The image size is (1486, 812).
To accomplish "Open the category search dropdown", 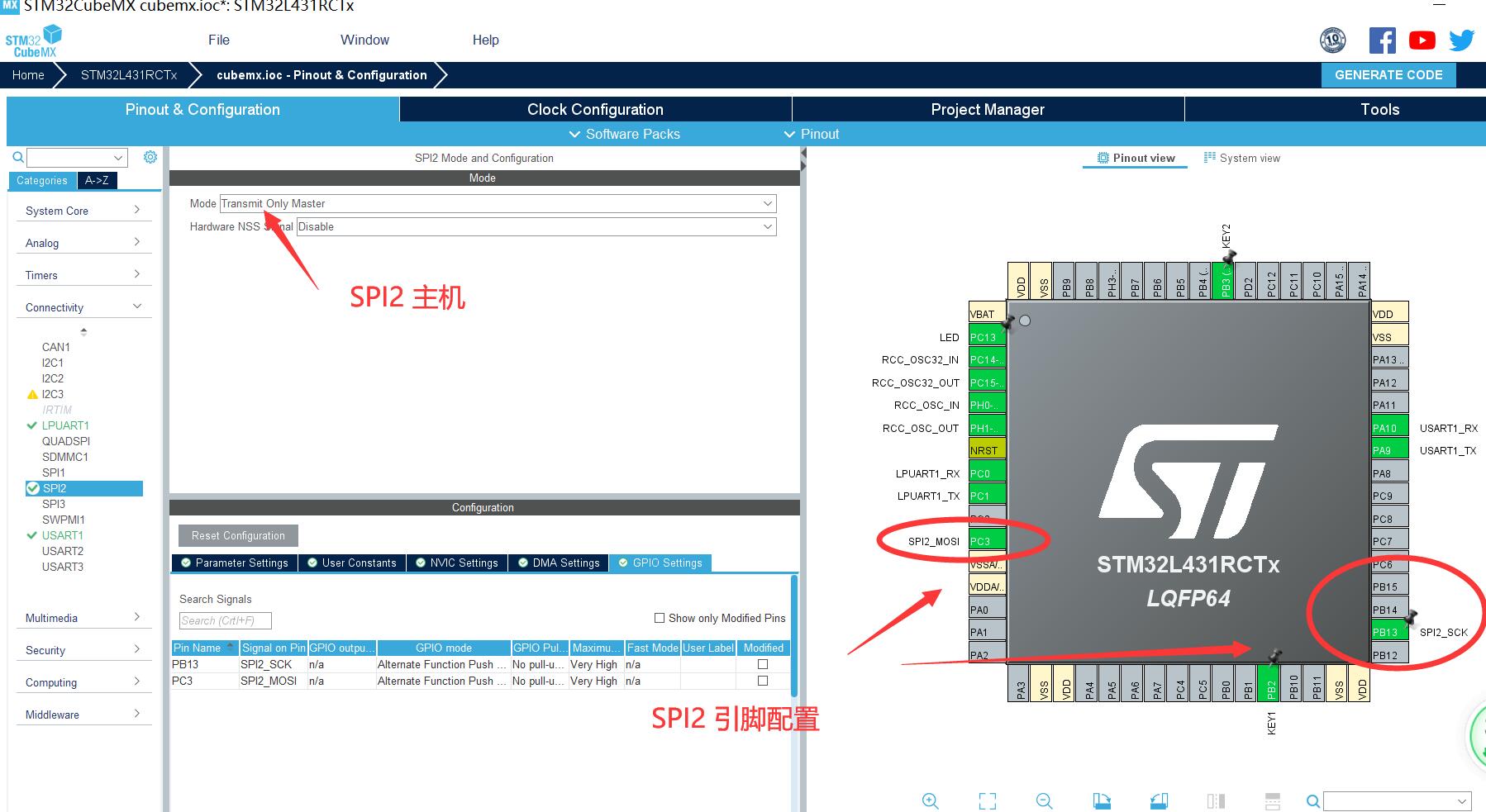I will pyautogui.click(x=77, y=158).
